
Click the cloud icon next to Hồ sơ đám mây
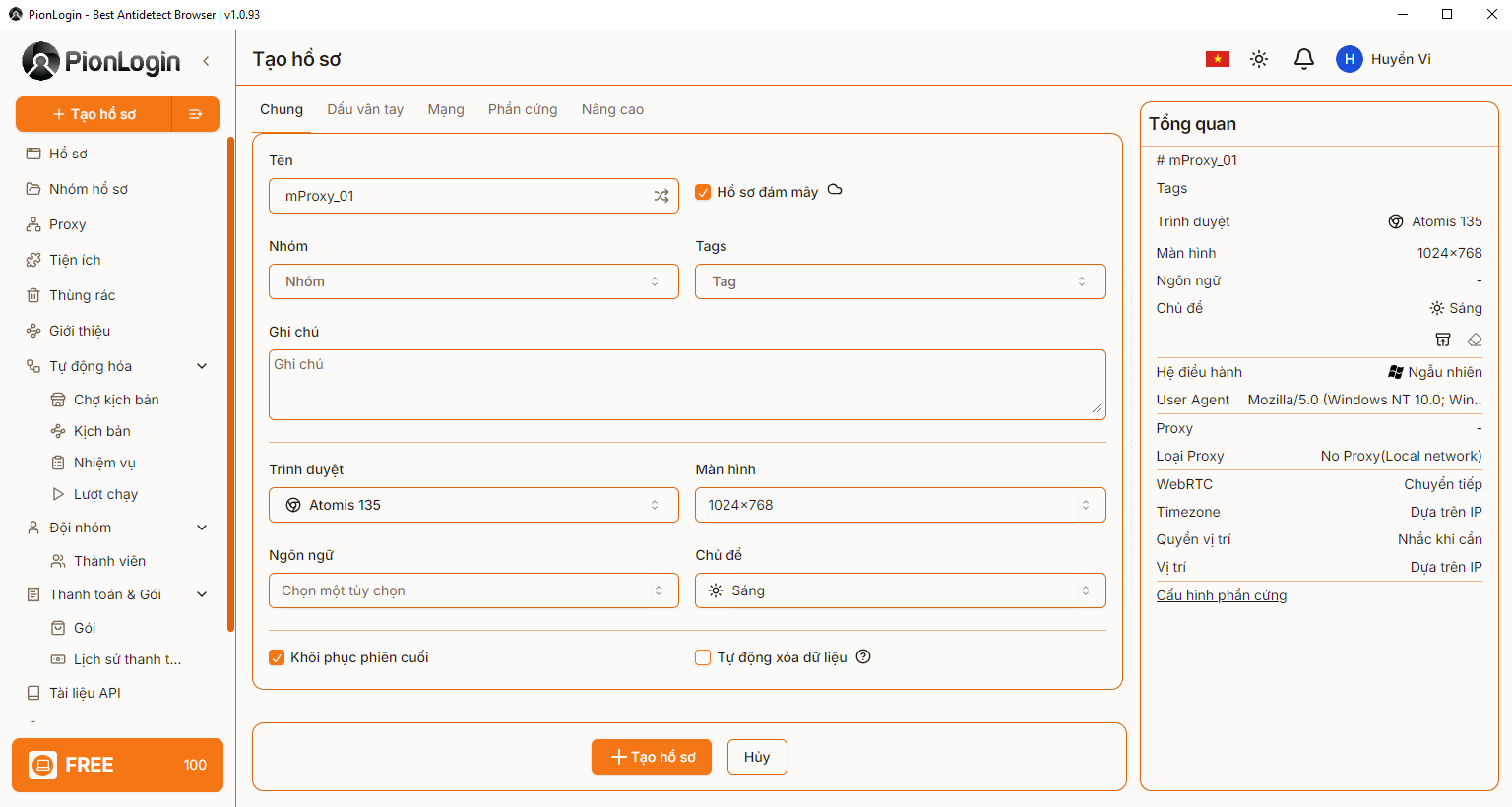835,190
